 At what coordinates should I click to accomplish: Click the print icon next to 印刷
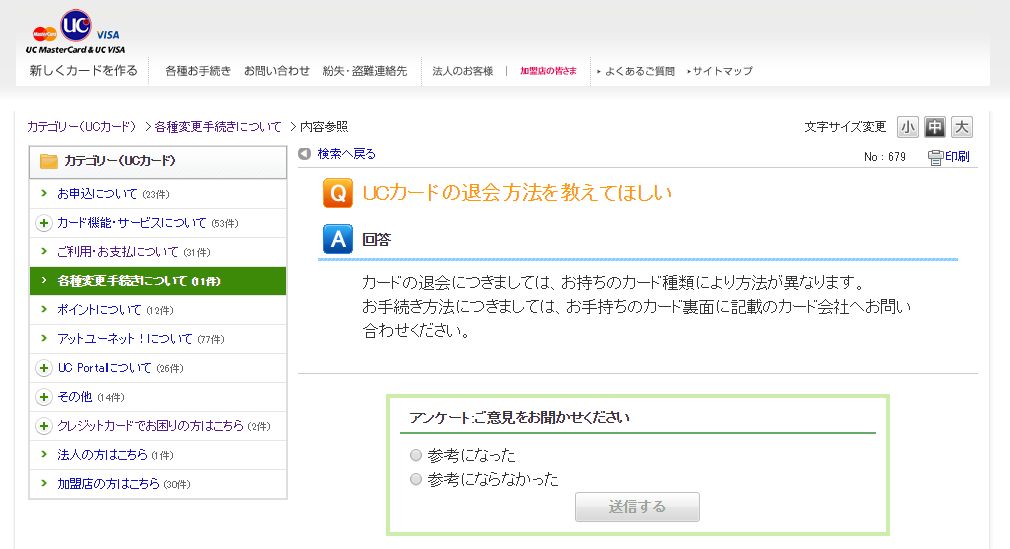click(x=935, y=157)
